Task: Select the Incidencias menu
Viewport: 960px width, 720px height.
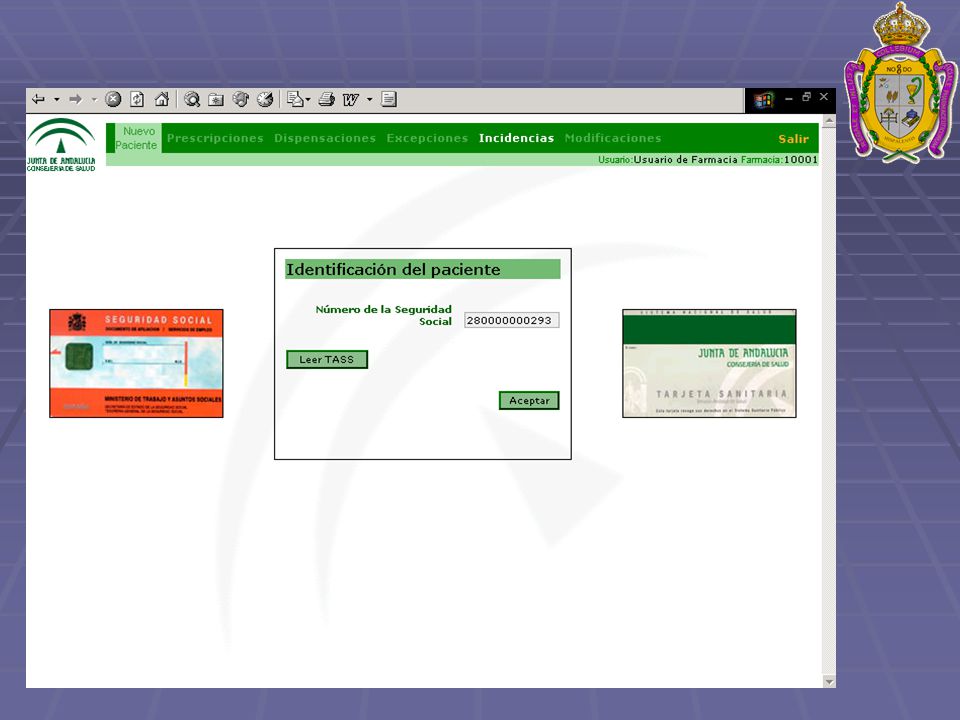Action: [x=516, y=138]
